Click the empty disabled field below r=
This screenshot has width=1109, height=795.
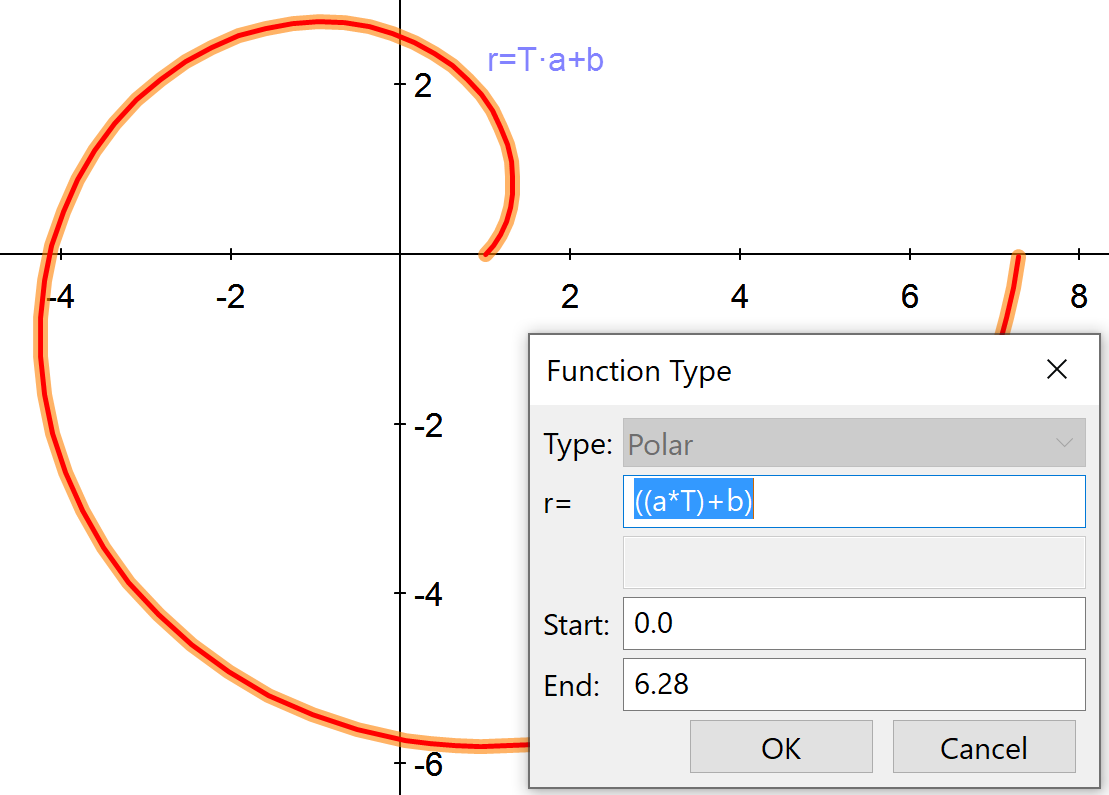coord(853,562)
